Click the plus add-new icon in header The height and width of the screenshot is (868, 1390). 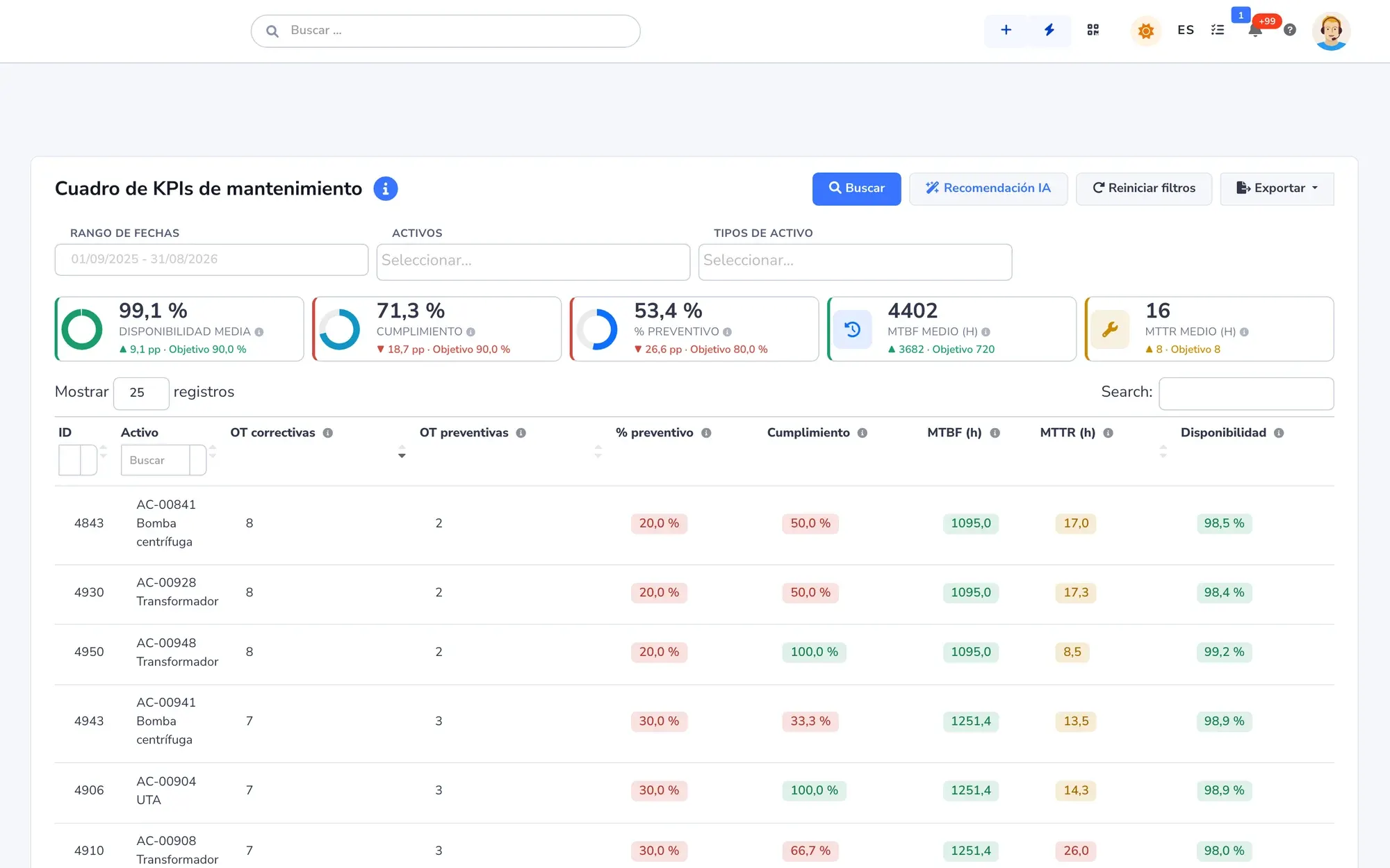[1006, 30]
